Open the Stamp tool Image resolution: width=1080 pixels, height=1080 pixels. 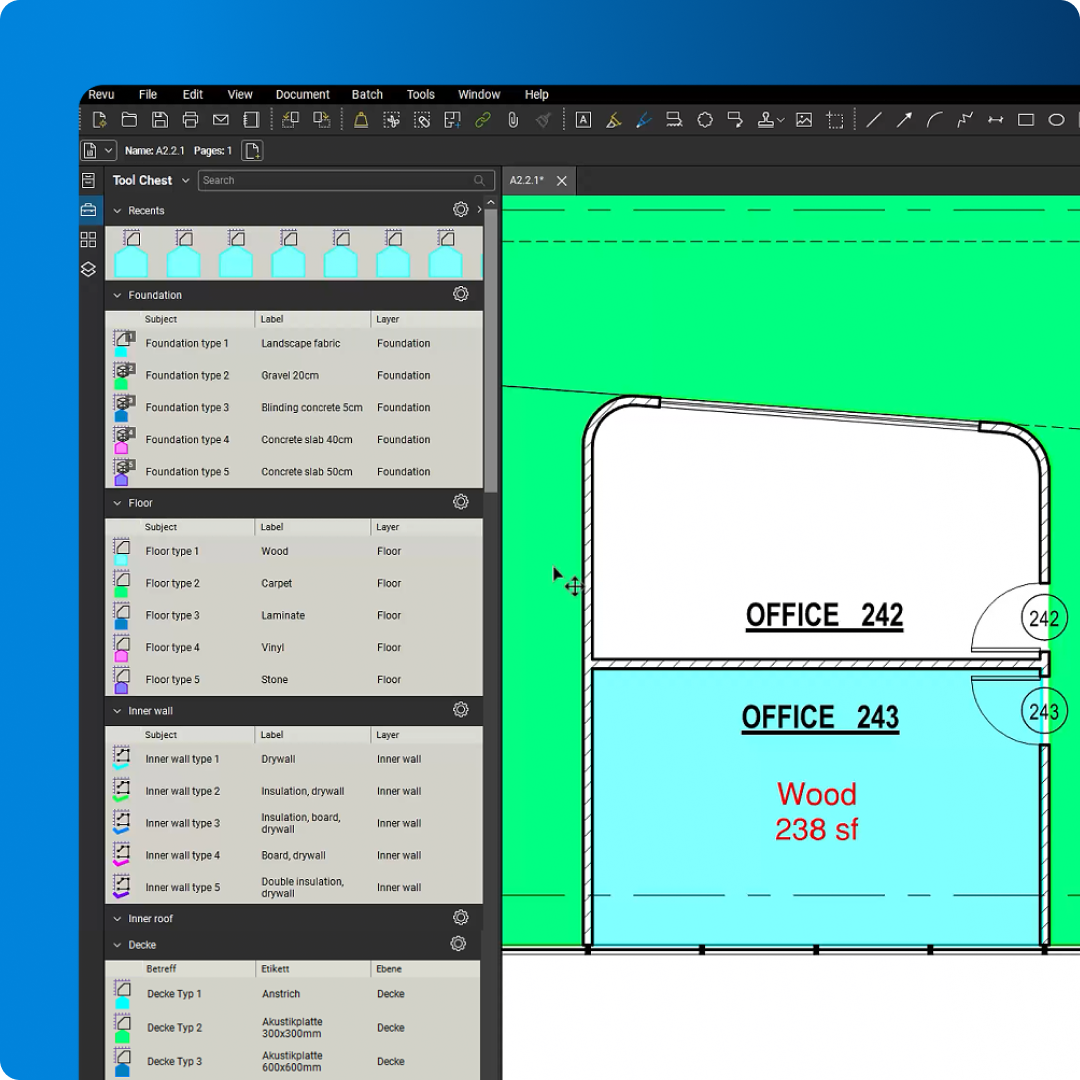tap(766, 119)
